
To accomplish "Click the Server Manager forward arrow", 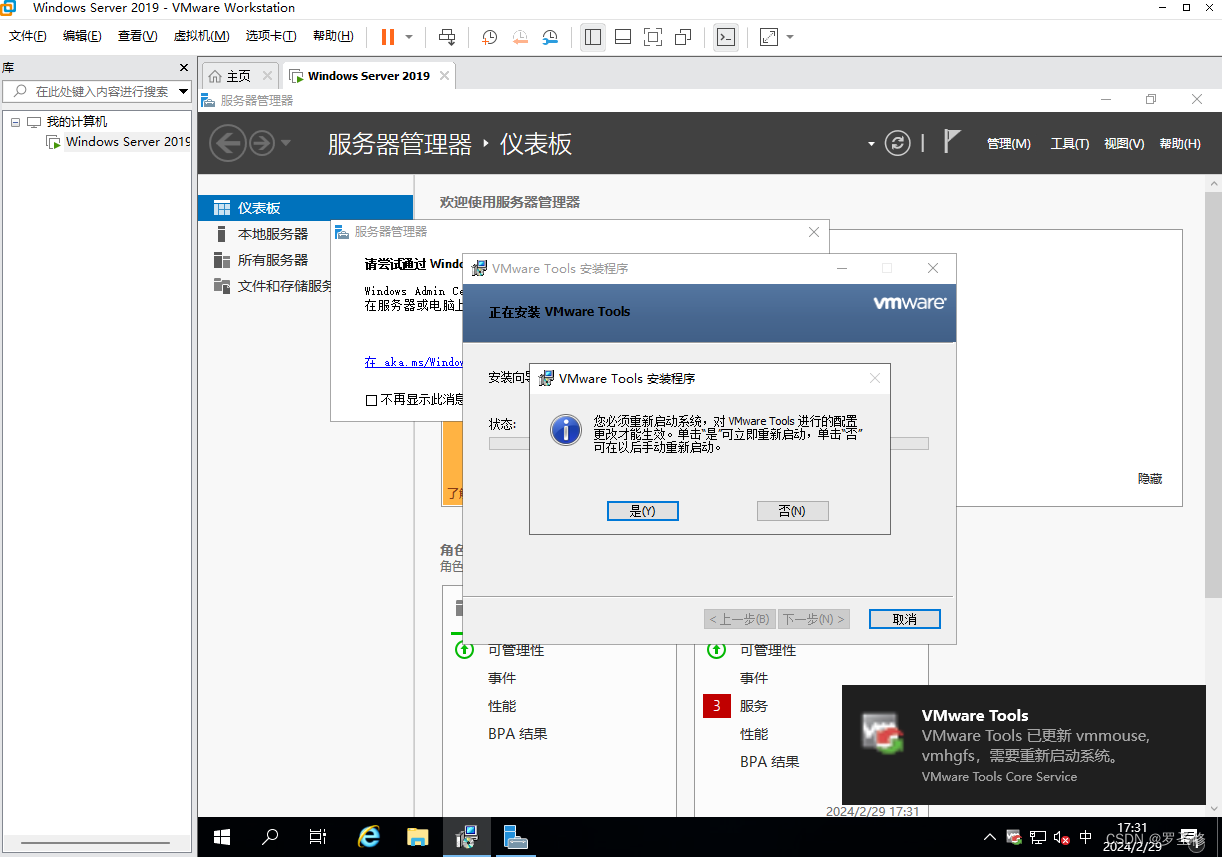I will pyautogui.click(x=262, y=143).
